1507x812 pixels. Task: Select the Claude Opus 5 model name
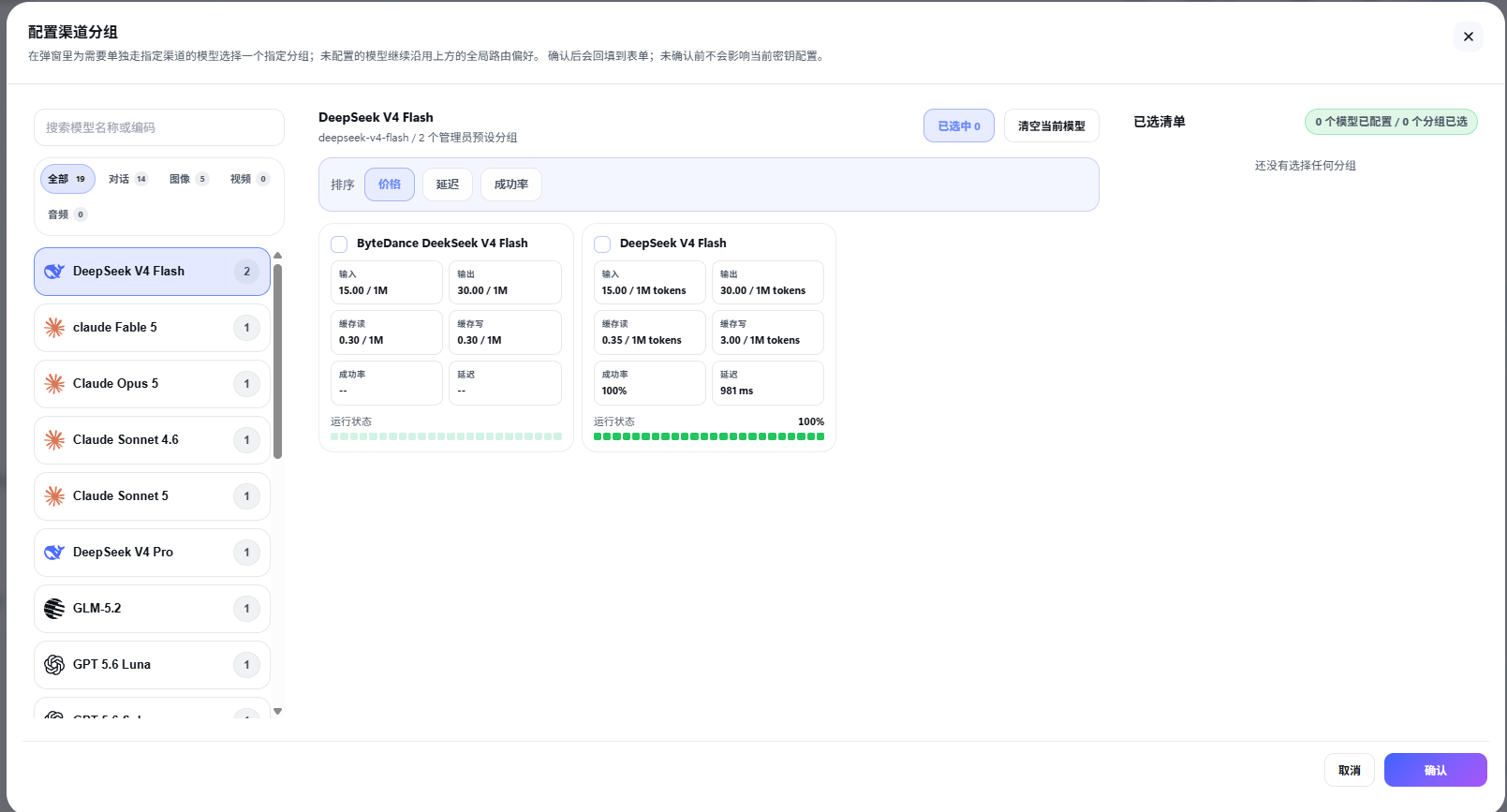pos(116,384)
